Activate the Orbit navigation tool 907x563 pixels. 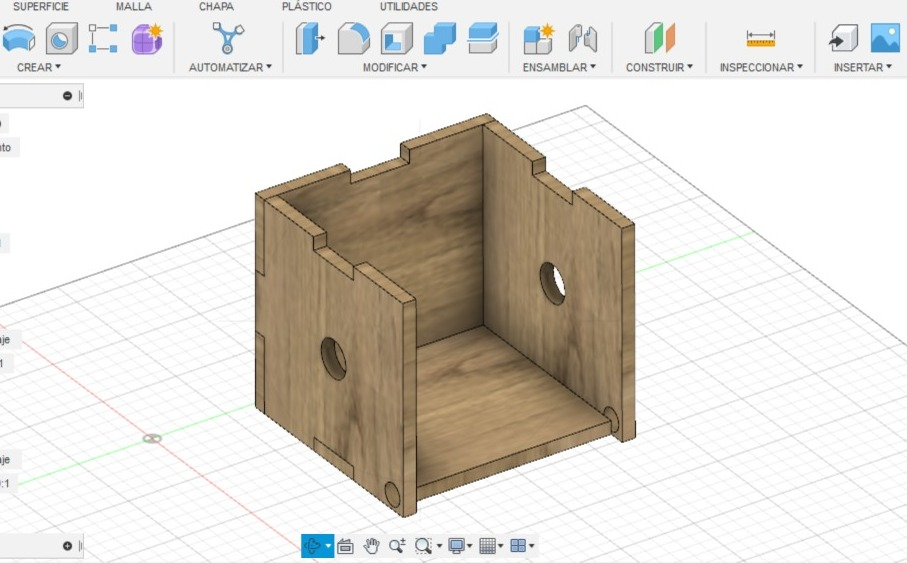312,546
